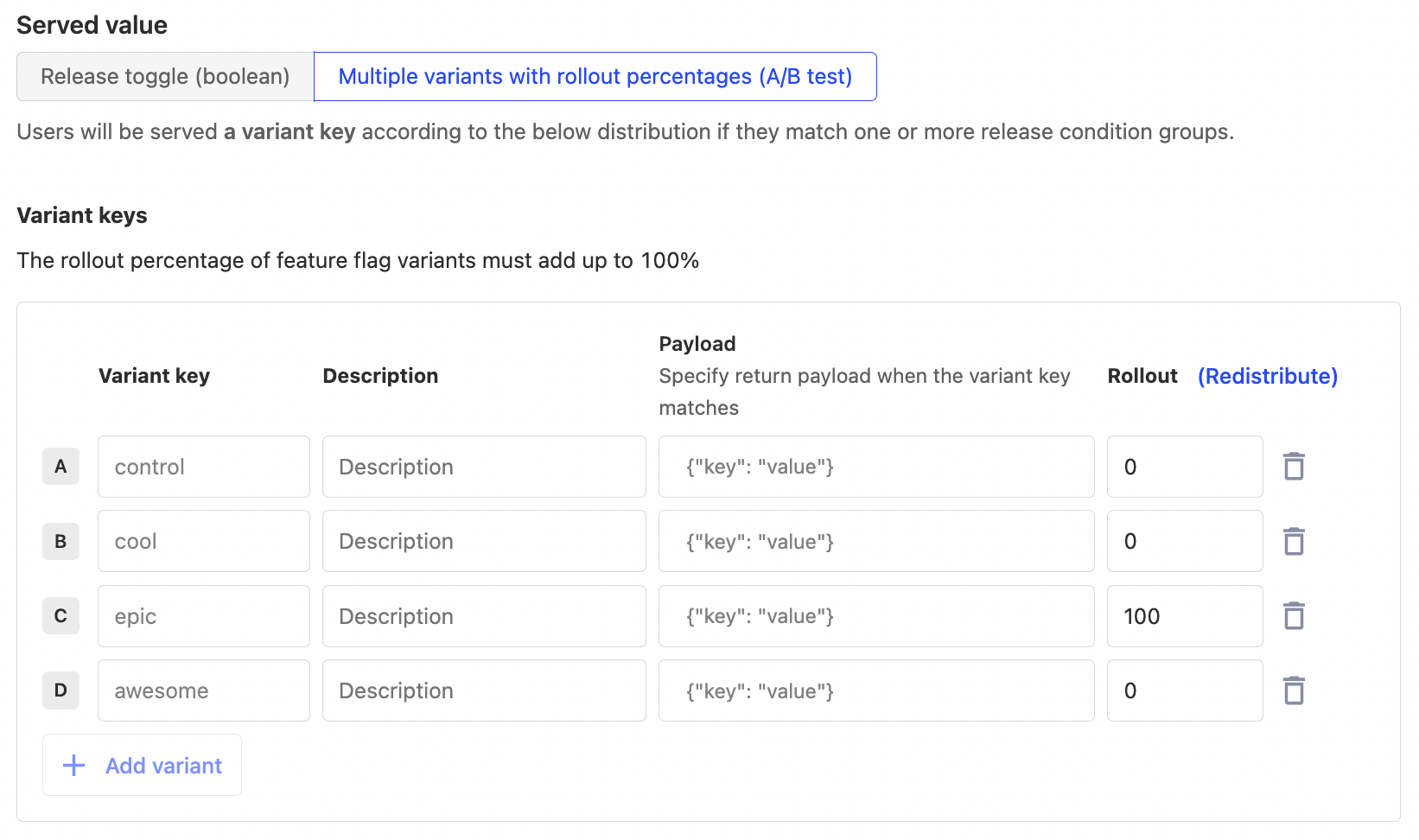Focus the awesome variant key input
Image resolution: width=1419 pixels, height=840 pixels.
[x=203, y=690]
